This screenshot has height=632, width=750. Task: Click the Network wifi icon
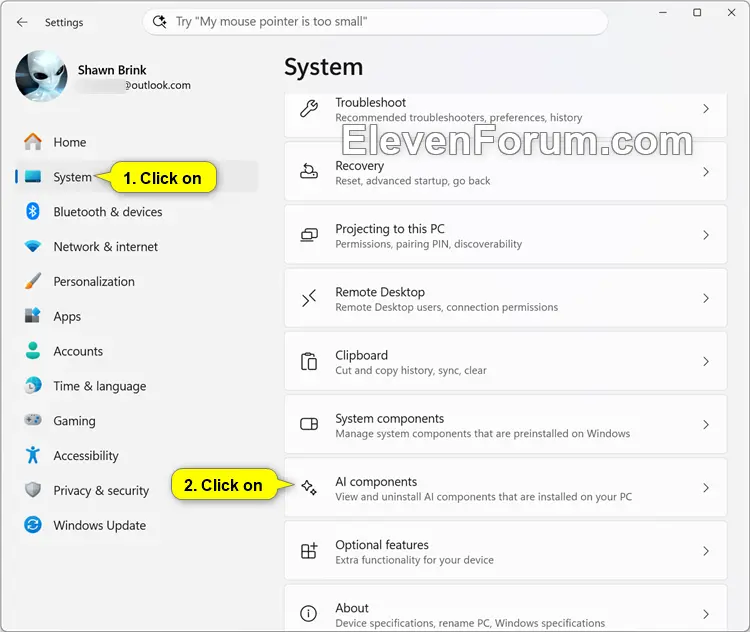pyautogui.click(x=33, y=246)
